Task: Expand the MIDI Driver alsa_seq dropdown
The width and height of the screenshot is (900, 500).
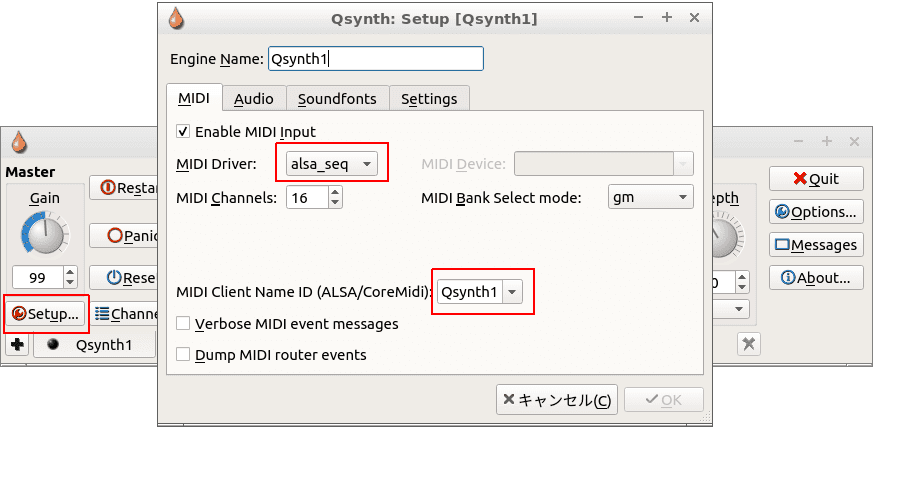Action: [x=332, y=163]
